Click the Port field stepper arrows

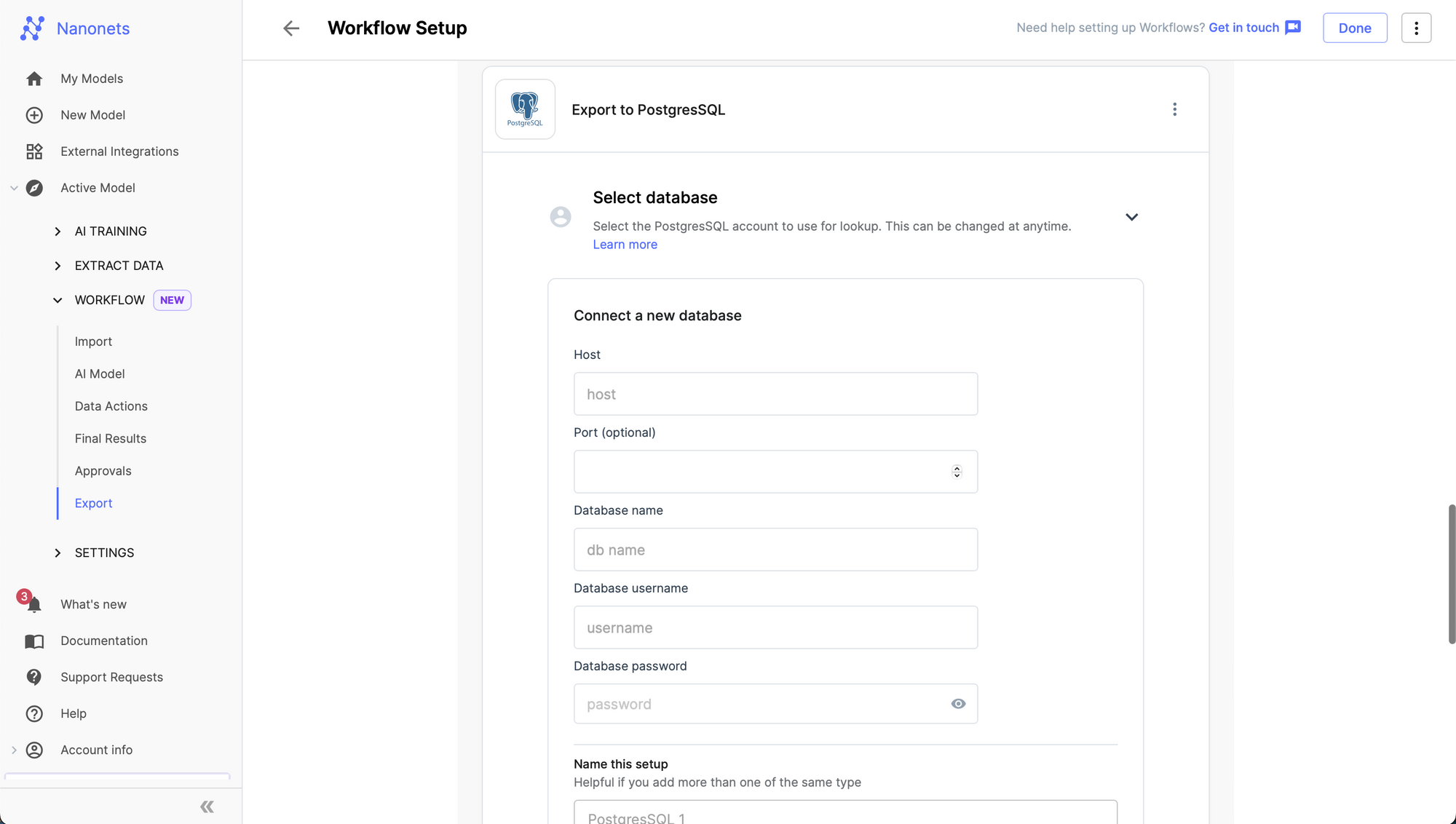point(957,472)
